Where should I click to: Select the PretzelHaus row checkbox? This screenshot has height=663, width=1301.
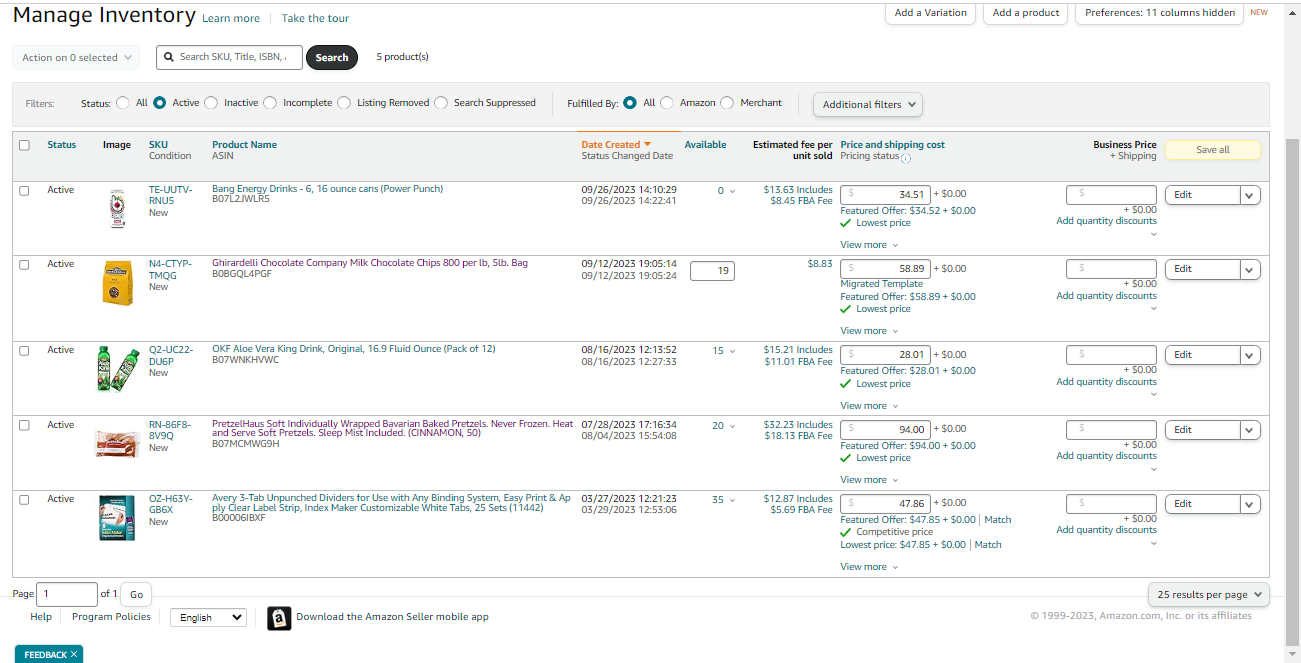(25, 425)
